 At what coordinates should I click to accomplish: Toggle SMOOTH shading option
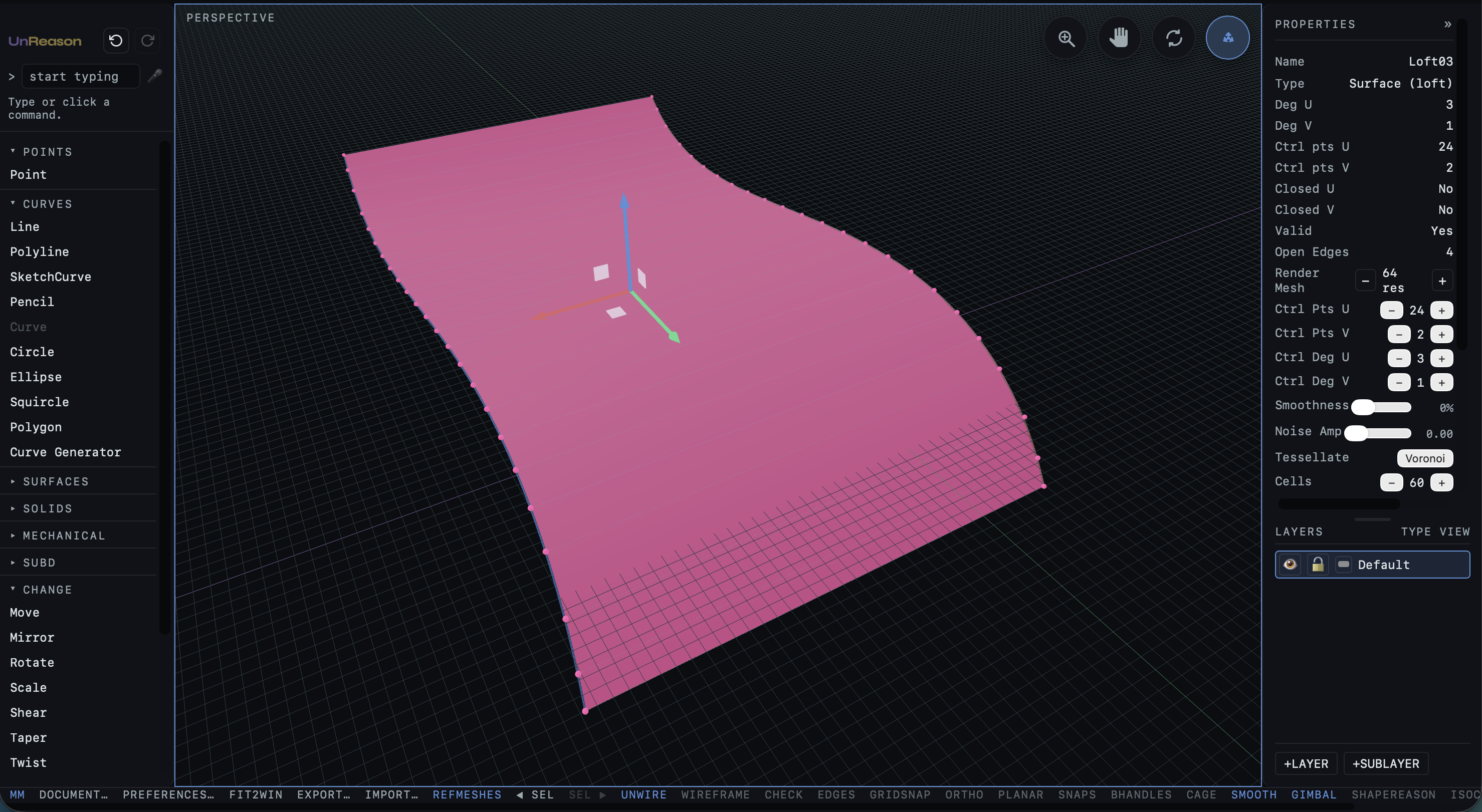[1253, 794]
